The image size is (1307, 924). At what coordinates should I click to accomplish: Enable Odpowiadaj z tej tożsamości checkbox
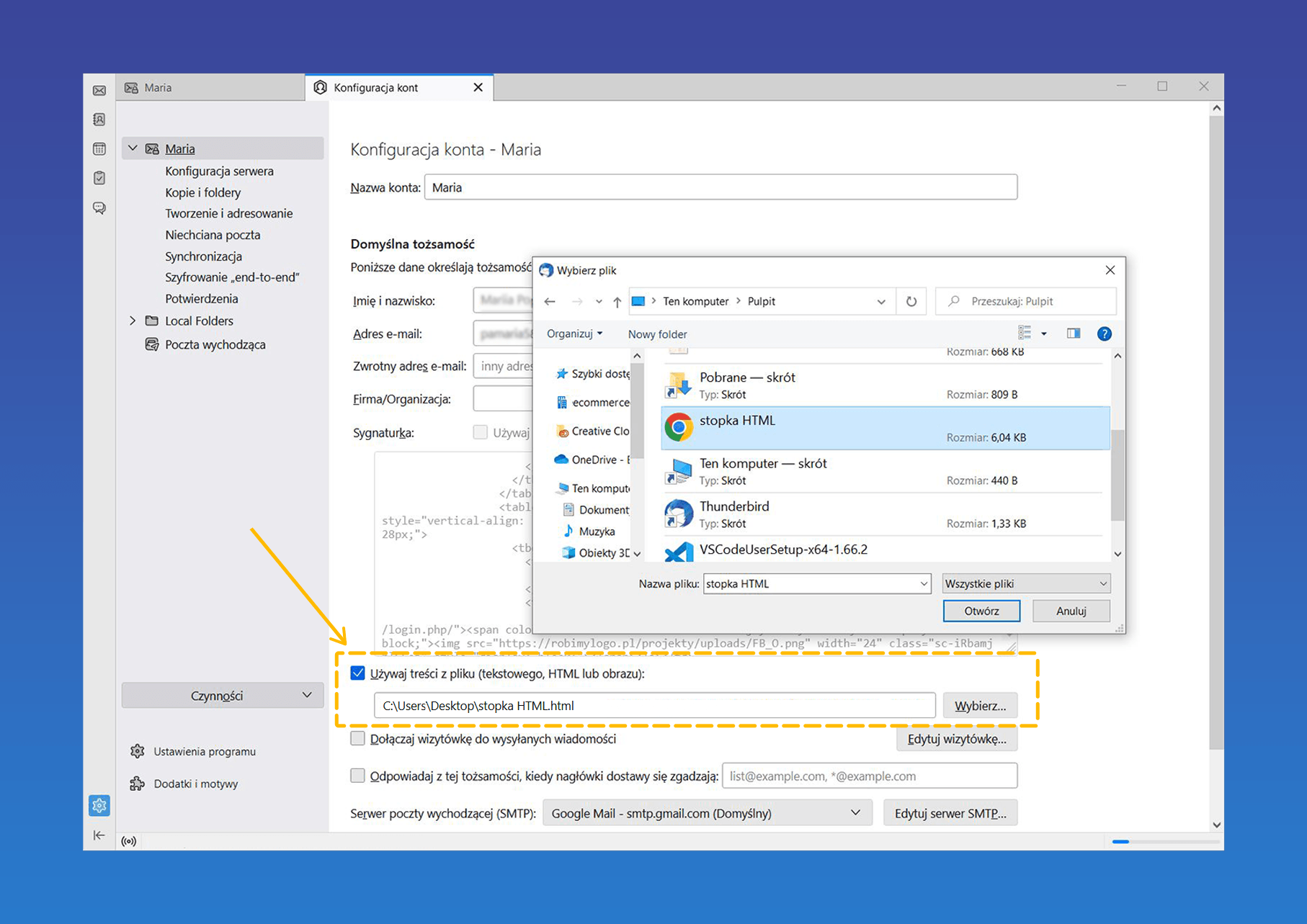click(x=357, y=776)
